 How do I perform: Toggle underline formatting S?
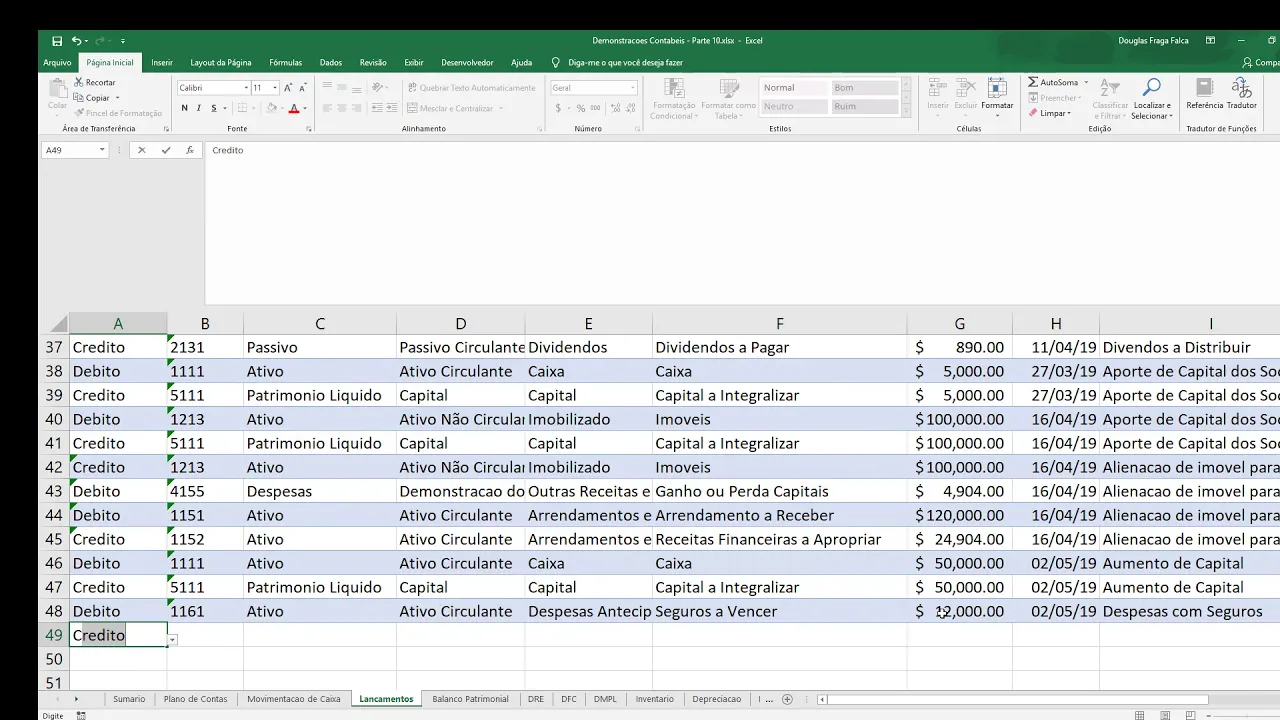(213, 108)
